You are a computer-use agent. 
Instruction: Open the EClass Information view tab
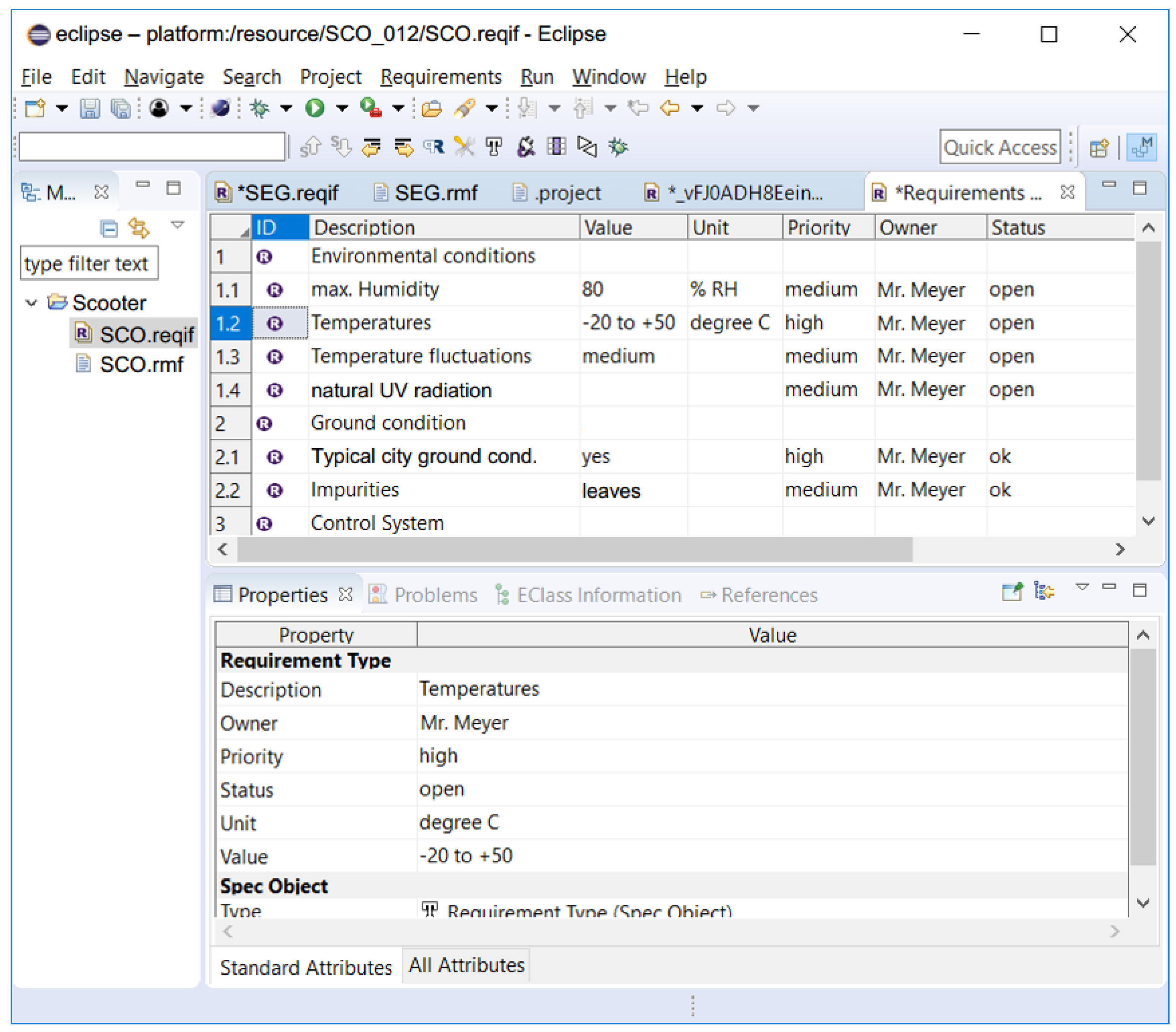click(588, 594)
